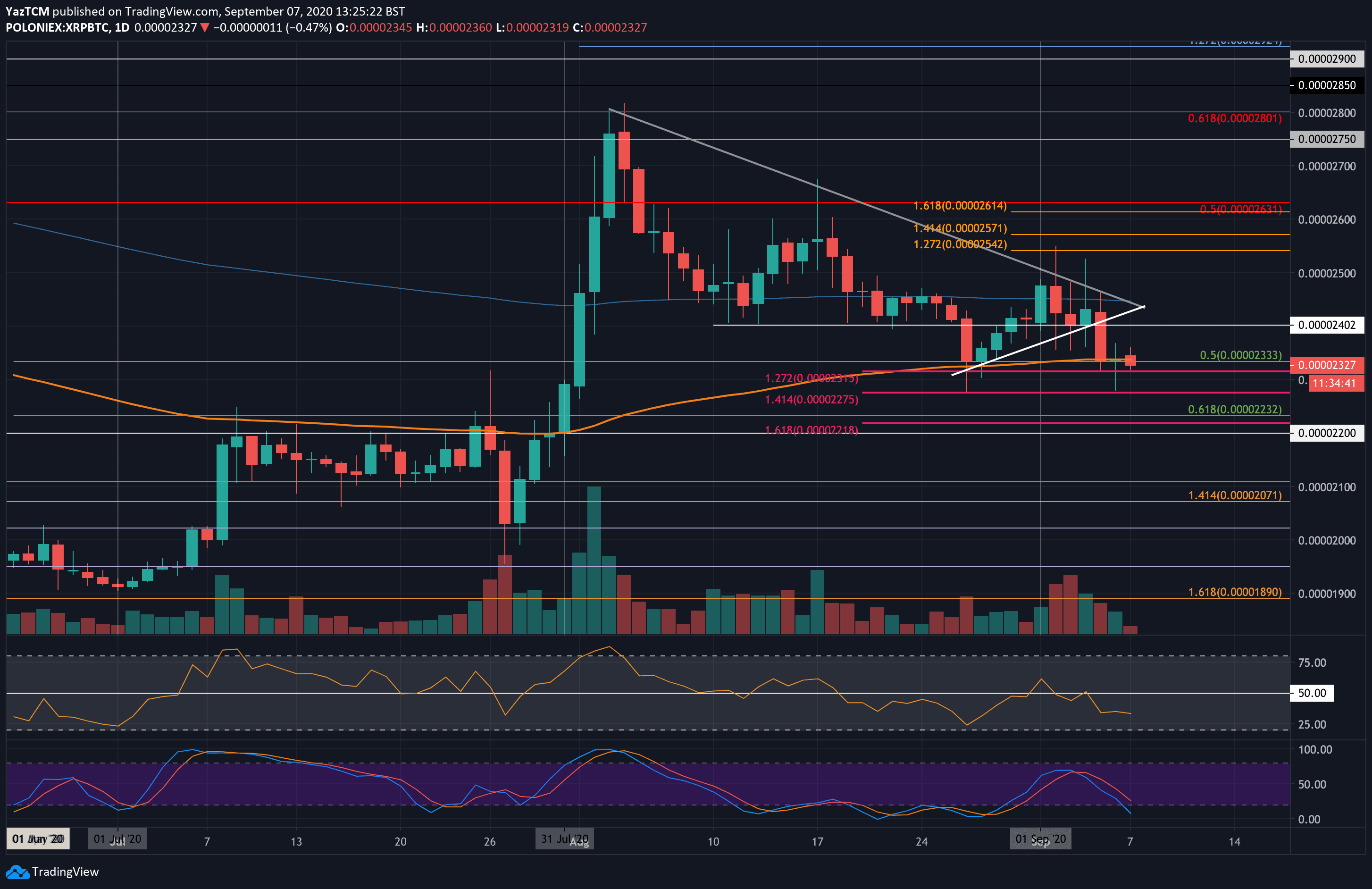1372x889 pixels.
Task: Click the tallest volume bar
Action: click(594, 561)
